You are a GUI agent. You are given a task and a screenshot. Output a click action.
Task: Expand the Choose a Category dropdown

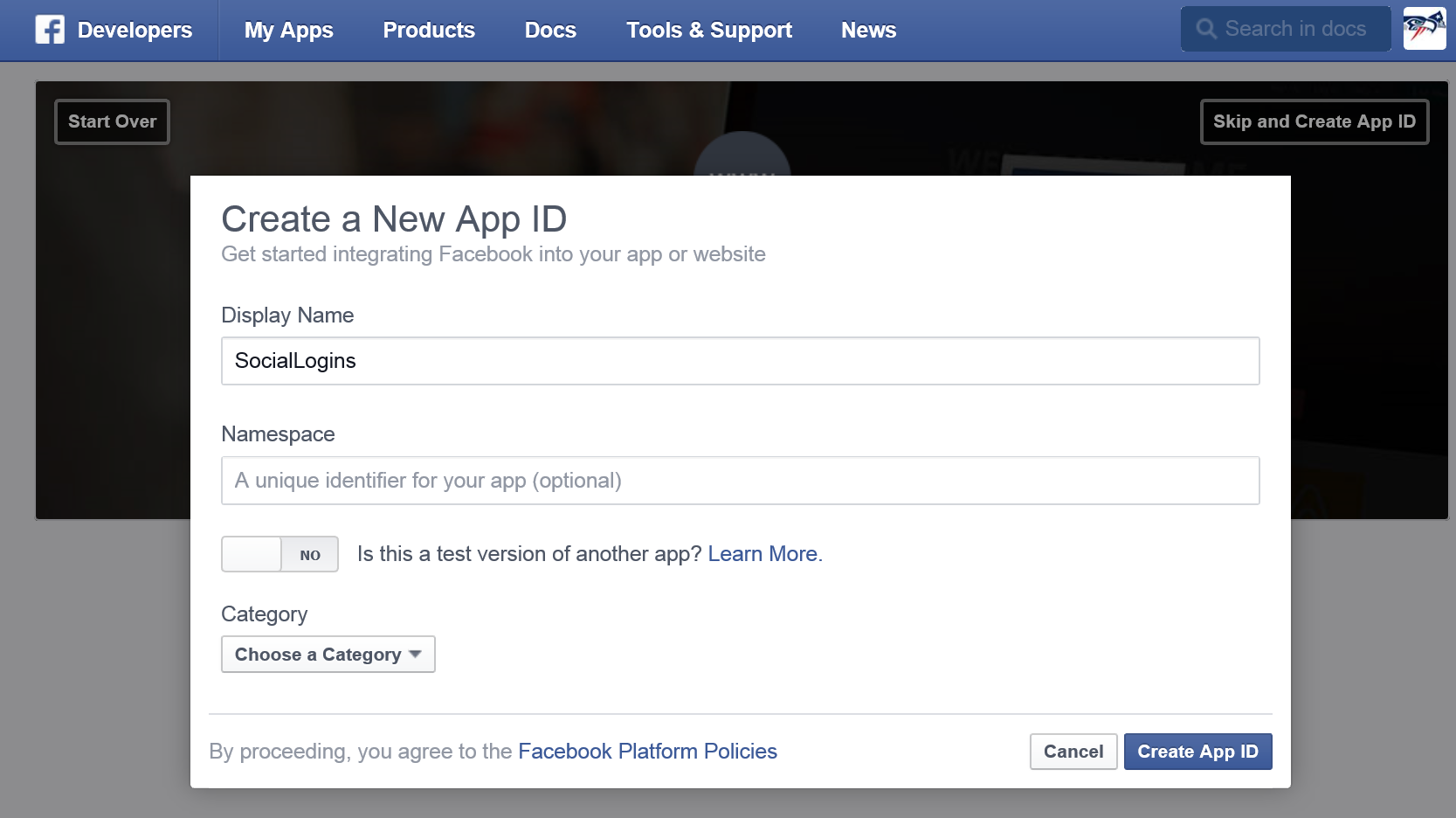328,655
